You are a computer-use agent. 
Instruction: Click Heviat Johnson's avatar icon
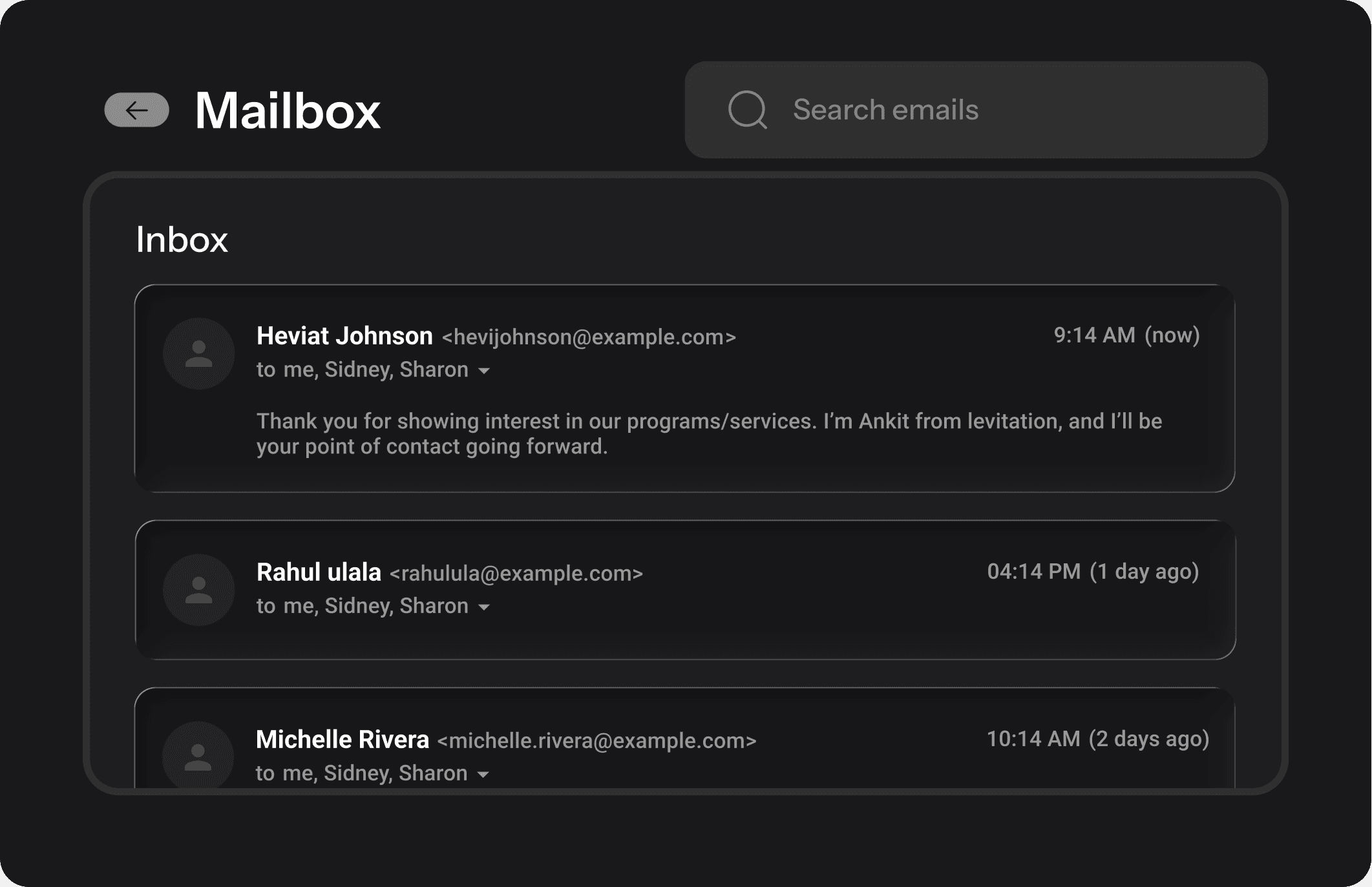[198, 353]
